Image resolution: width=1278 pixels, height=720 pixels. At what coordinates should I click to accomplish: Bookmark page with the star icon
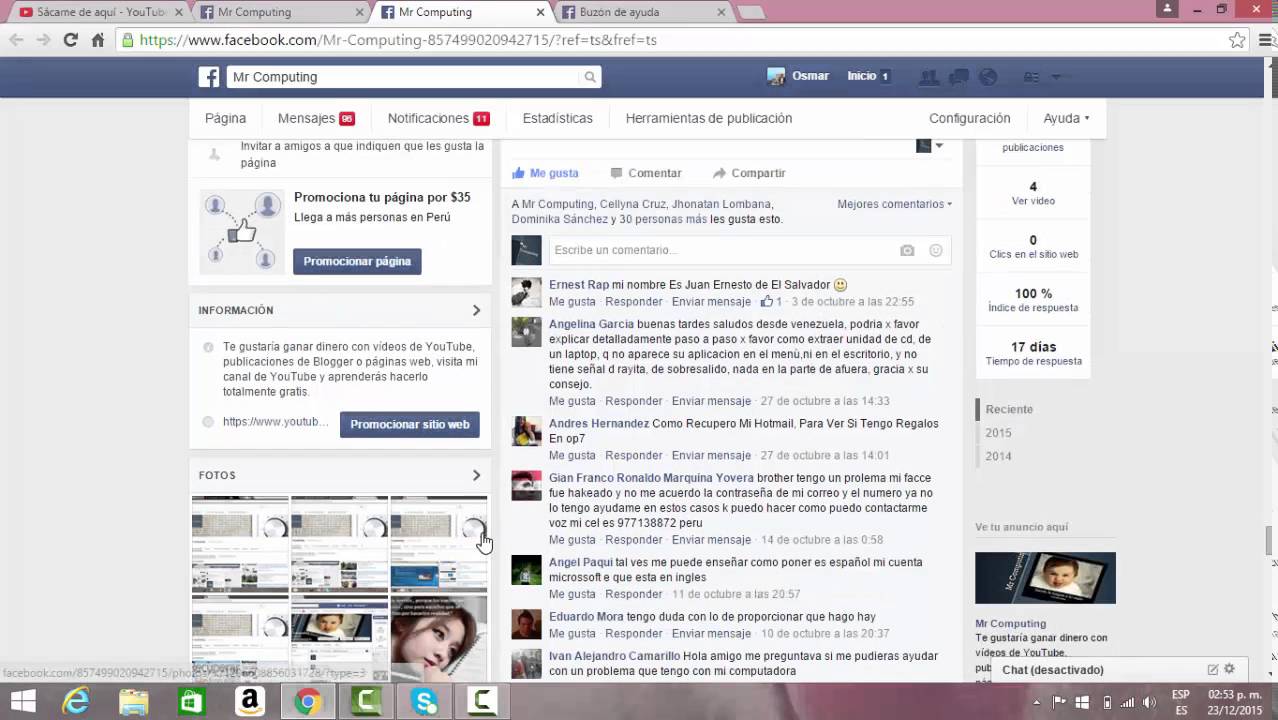pos(1237,40)
